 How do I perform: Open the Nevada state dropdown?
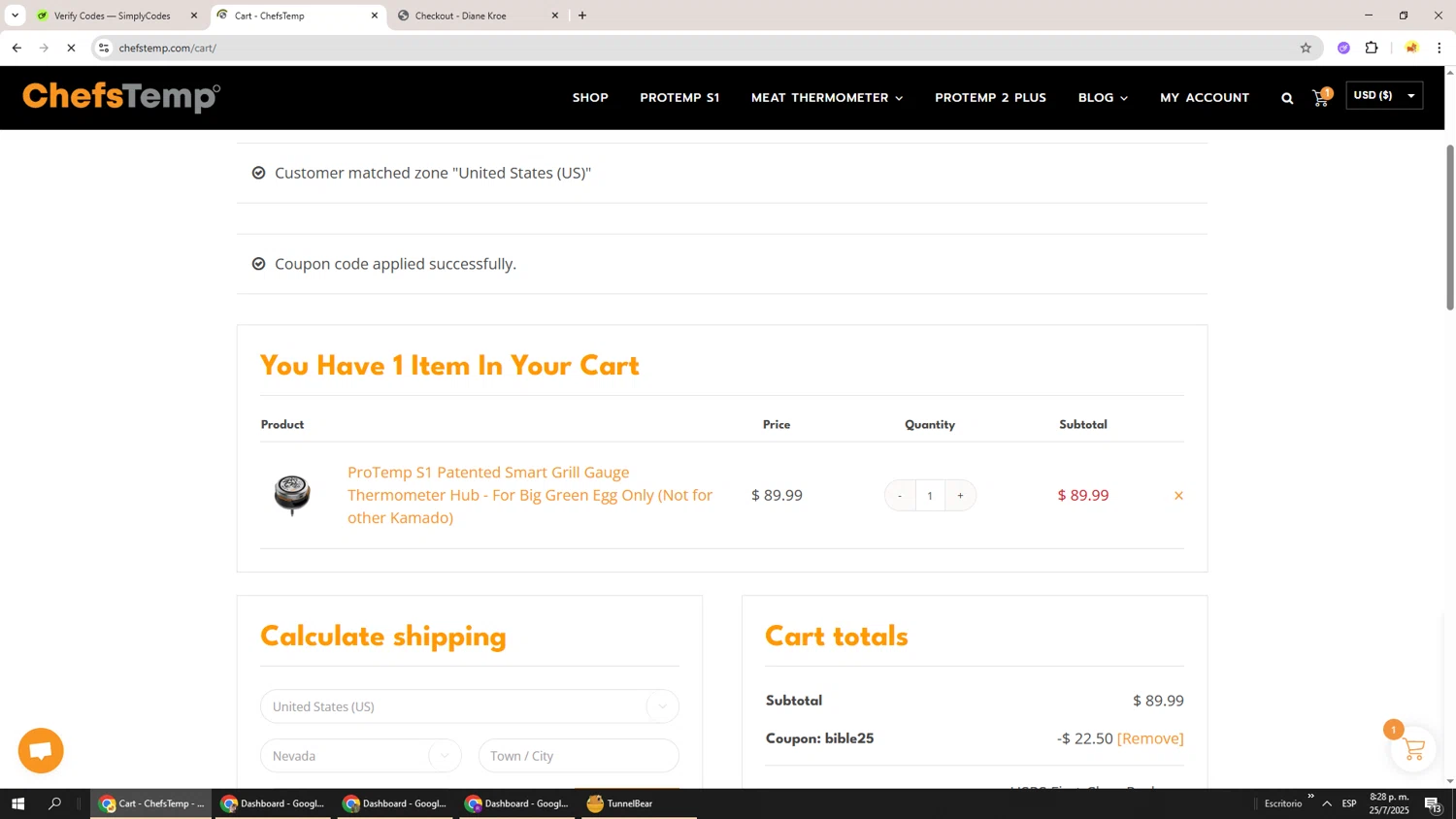coord(361,756)
